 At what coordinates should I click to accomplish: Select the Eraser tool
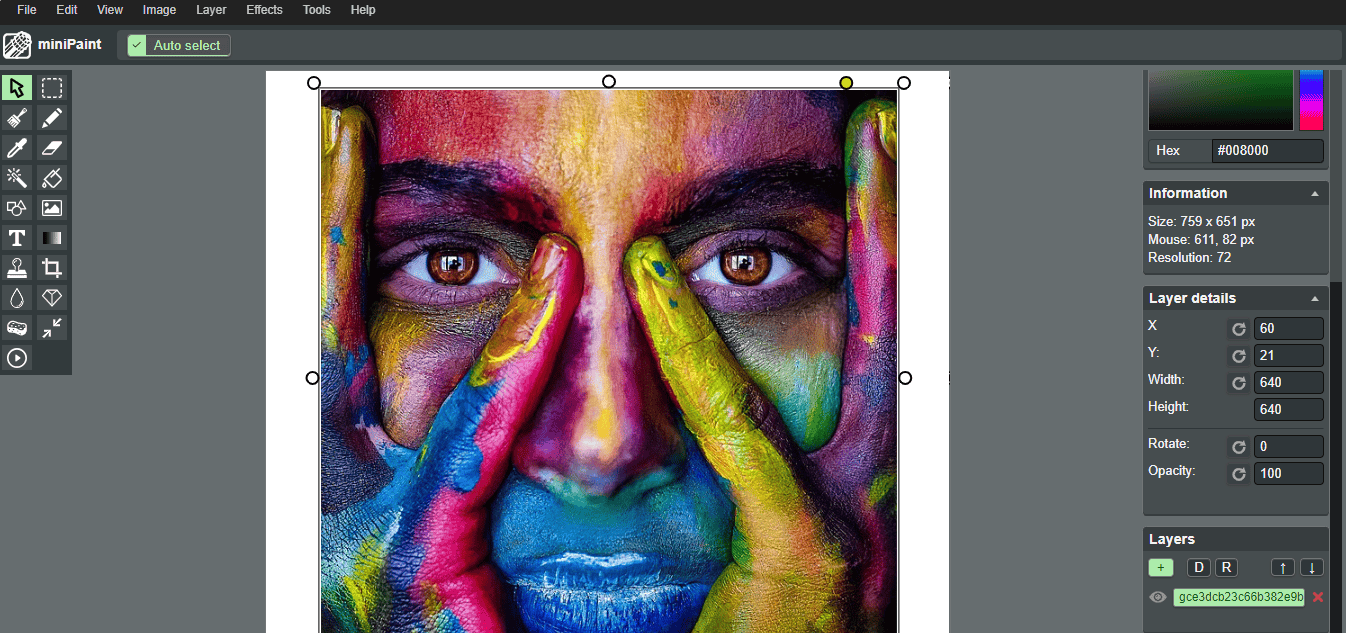(x=52, y=147)
